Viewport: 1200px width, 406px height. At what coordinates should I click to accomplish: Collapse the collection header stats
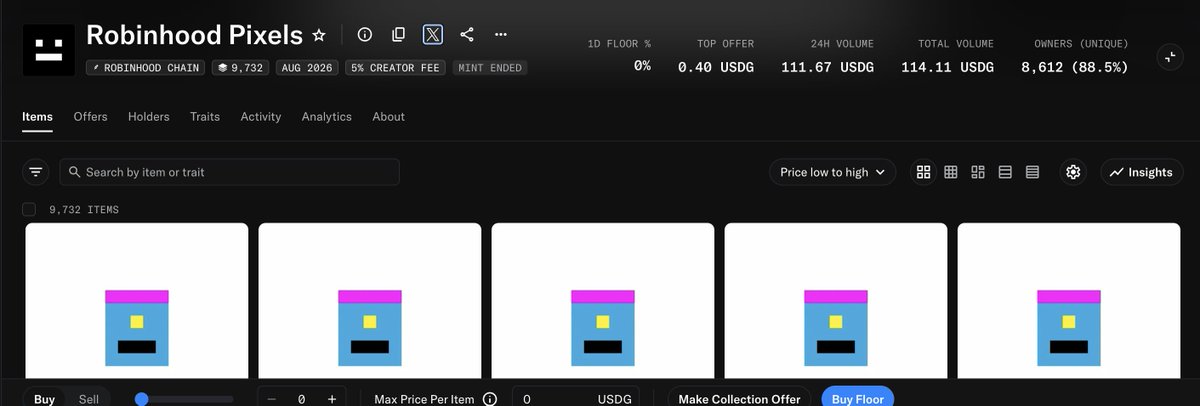click(1170, 57)
